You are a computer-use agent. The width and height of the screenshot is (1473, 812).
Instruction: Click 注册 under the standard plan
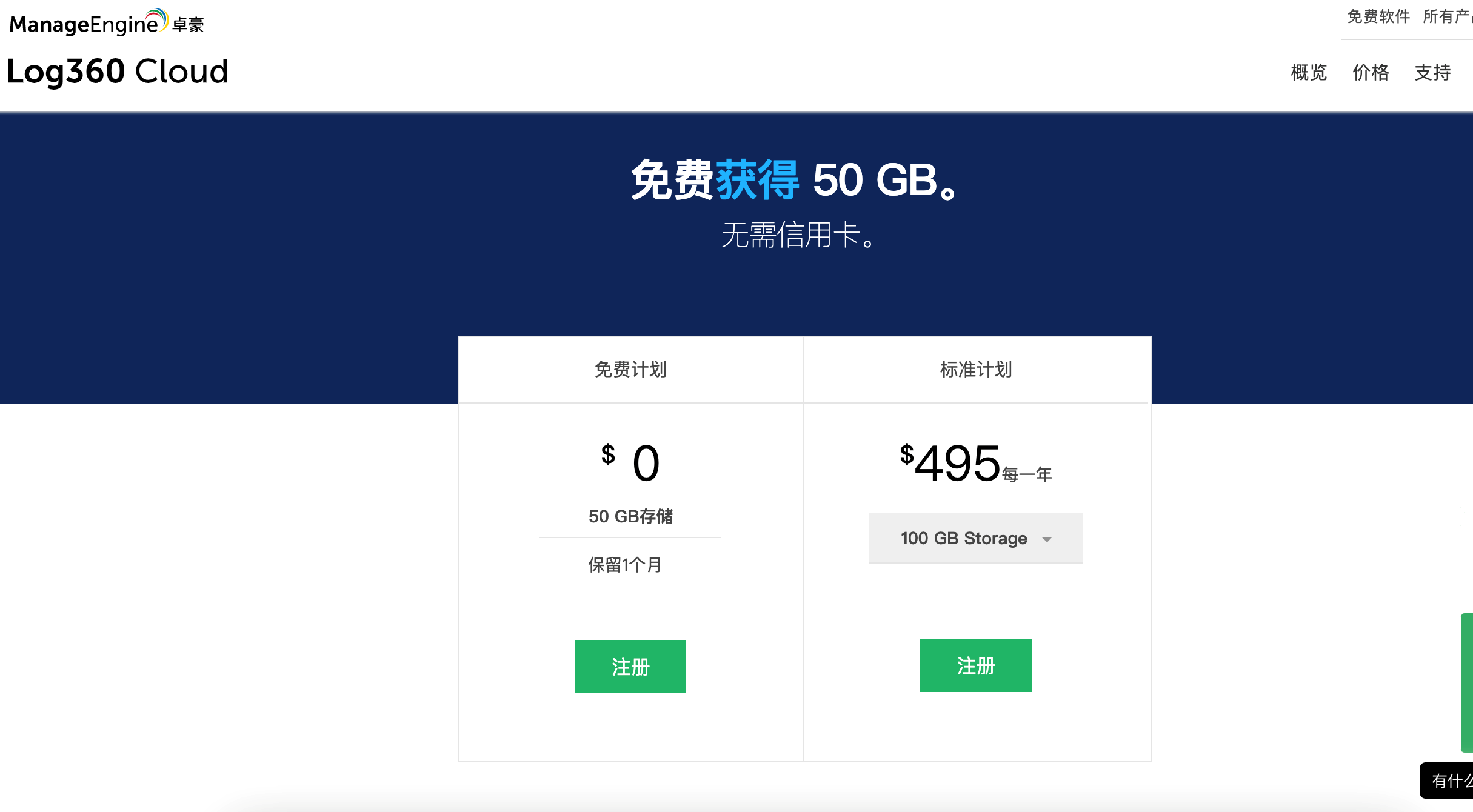(x=976, y=665)
